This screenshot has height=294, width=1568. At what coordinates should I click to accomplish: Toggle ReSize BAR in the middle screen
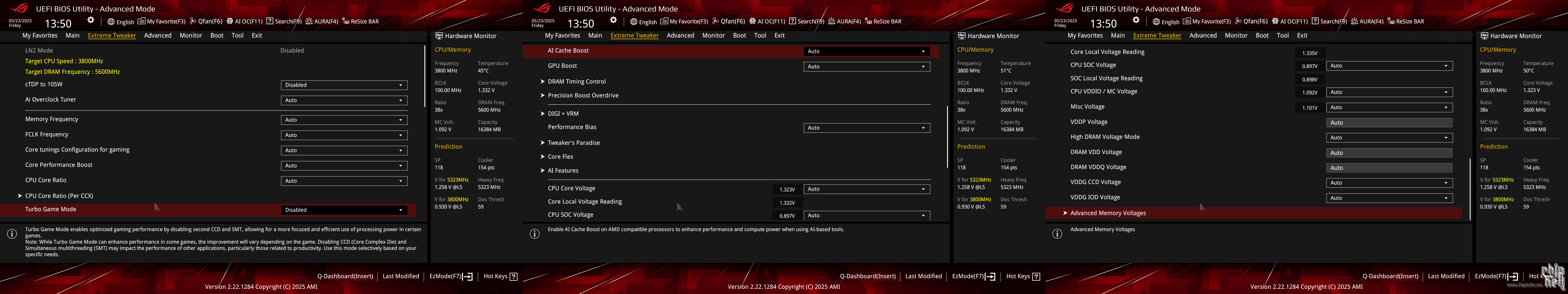click(883, 21)
